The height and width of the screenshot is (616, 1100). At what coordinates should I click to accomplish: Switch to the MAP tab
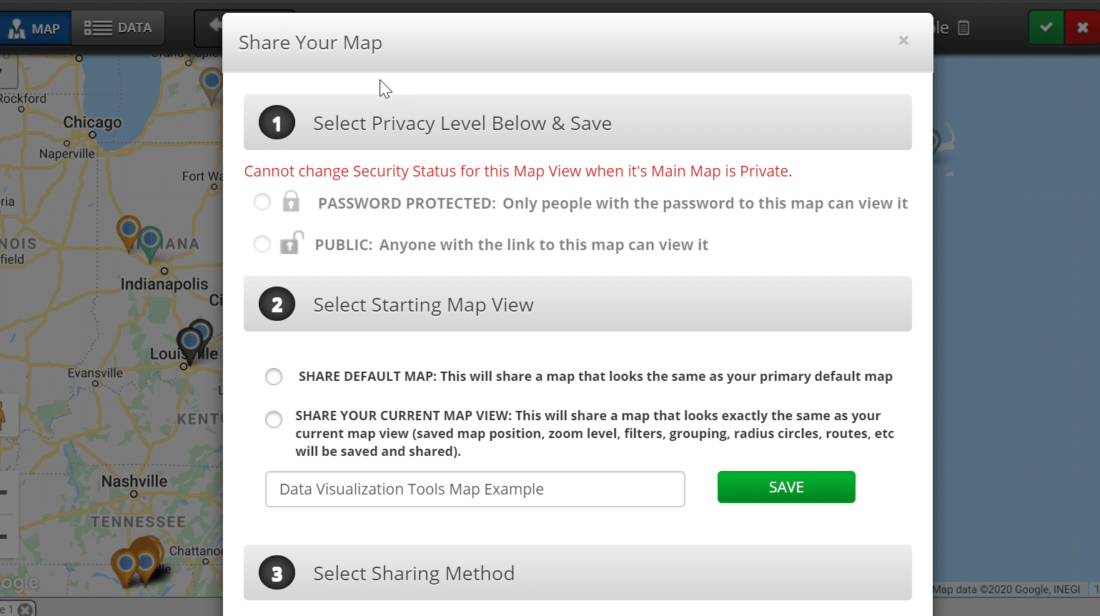point(36,27)
